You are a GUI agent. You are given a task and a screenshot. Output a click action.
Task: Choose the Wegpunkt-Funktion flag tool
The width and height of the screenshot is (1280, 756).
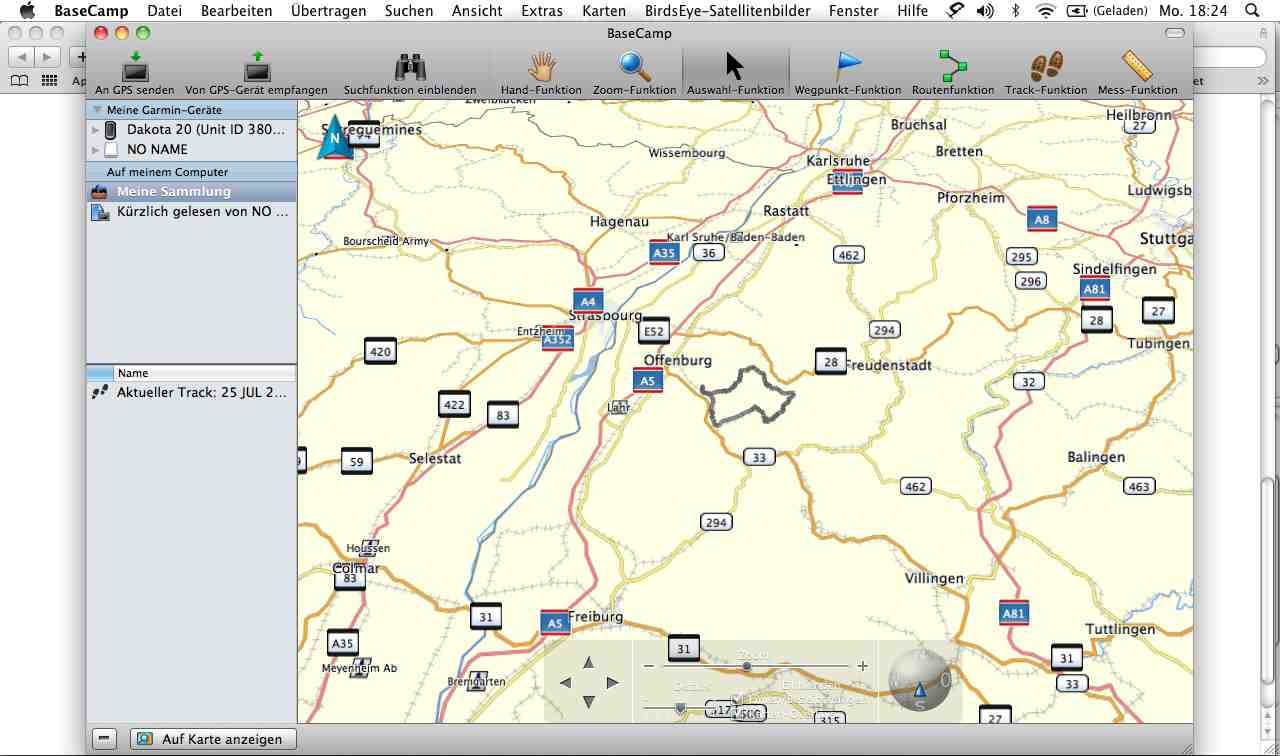[x=848, y=69]
